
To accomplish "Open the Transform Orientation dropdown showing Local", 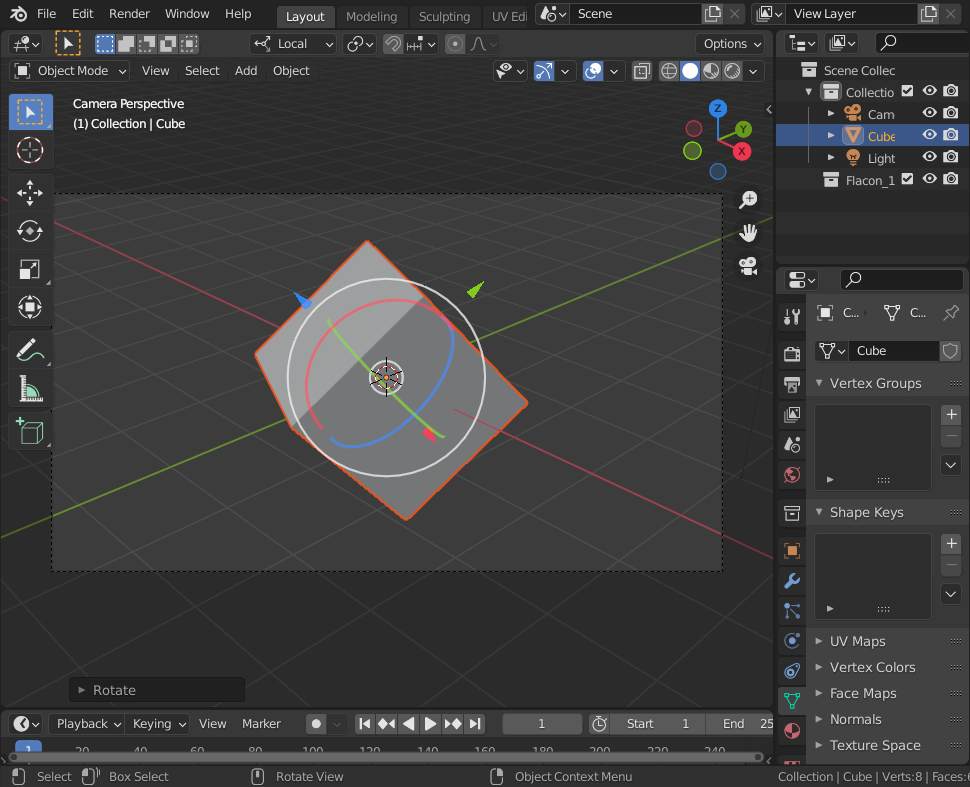I will coord(293,43).
